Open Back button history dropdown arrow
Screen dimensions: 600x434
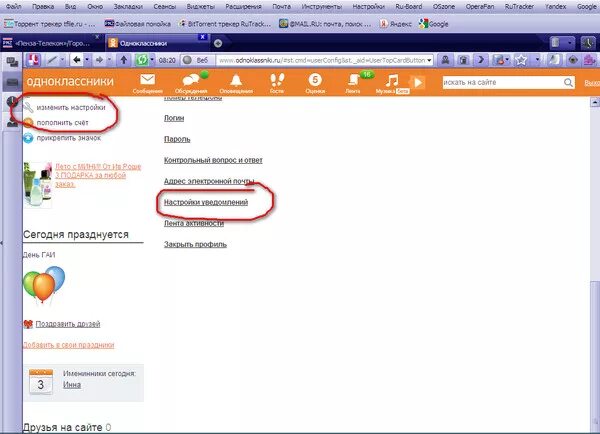(87, 60)
